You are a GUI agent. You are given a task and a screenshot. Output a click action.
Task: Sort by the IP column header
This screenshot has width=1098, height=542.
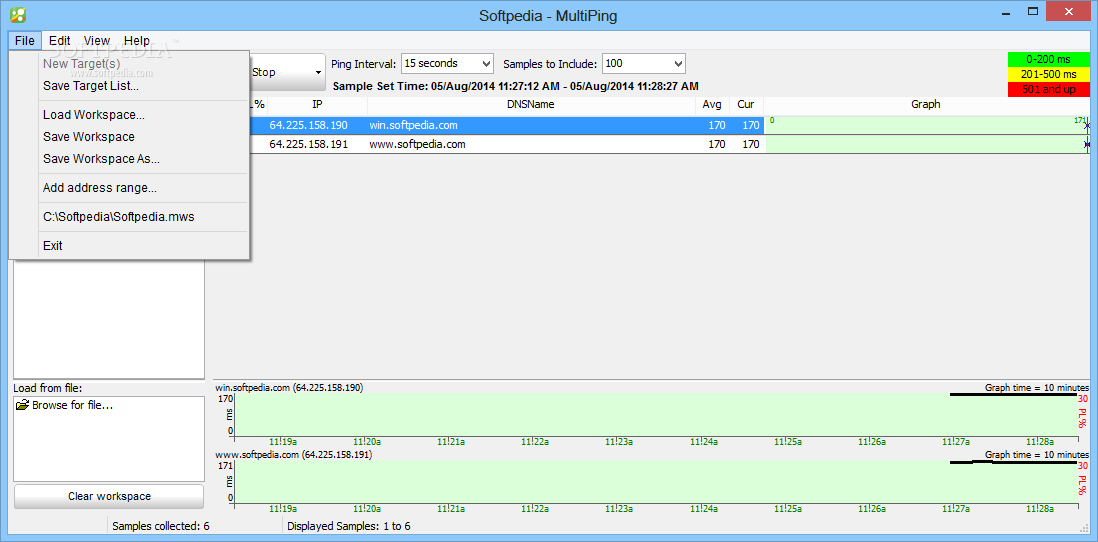317,104
